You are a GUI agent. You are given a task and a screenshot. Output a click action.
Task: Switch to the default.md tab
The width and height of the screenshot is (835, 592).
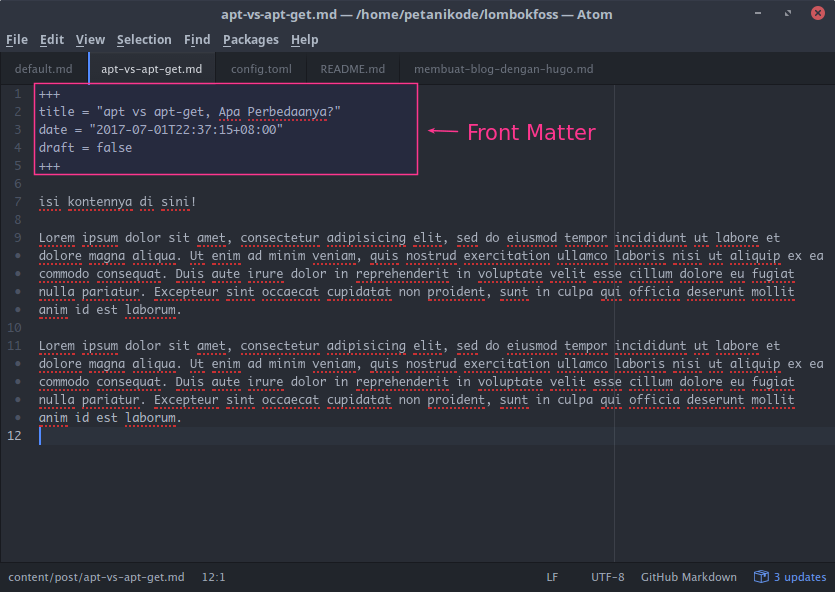pyautogui.click(x=45, y=69)
